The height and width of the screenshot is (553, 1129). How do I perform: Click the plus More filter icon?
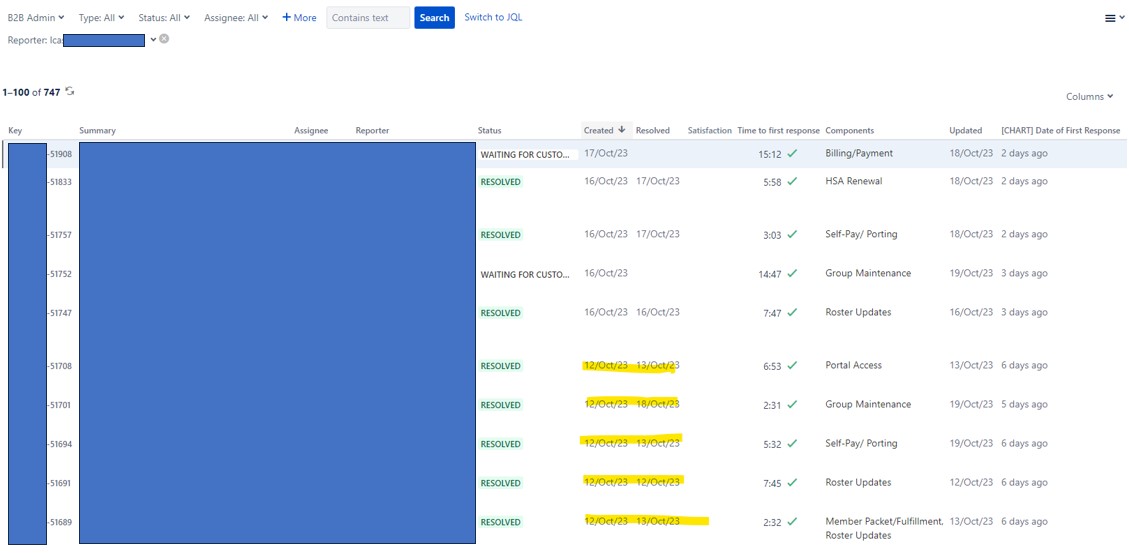click(x=286, y=17)
